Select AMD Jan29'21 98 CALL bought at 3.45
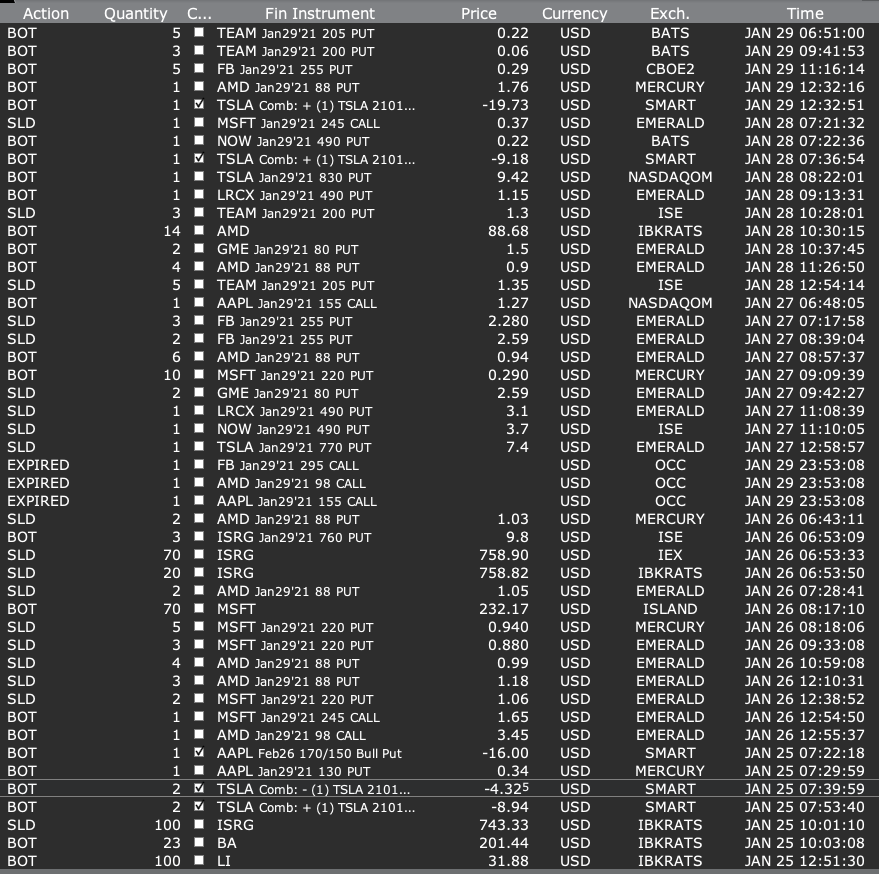Viewport: 879px width, 874px height. 291,735
